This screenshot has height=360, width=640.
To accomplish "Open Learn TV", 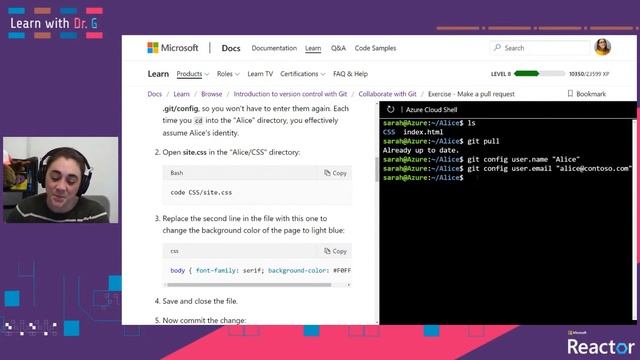I will [260, 74].
